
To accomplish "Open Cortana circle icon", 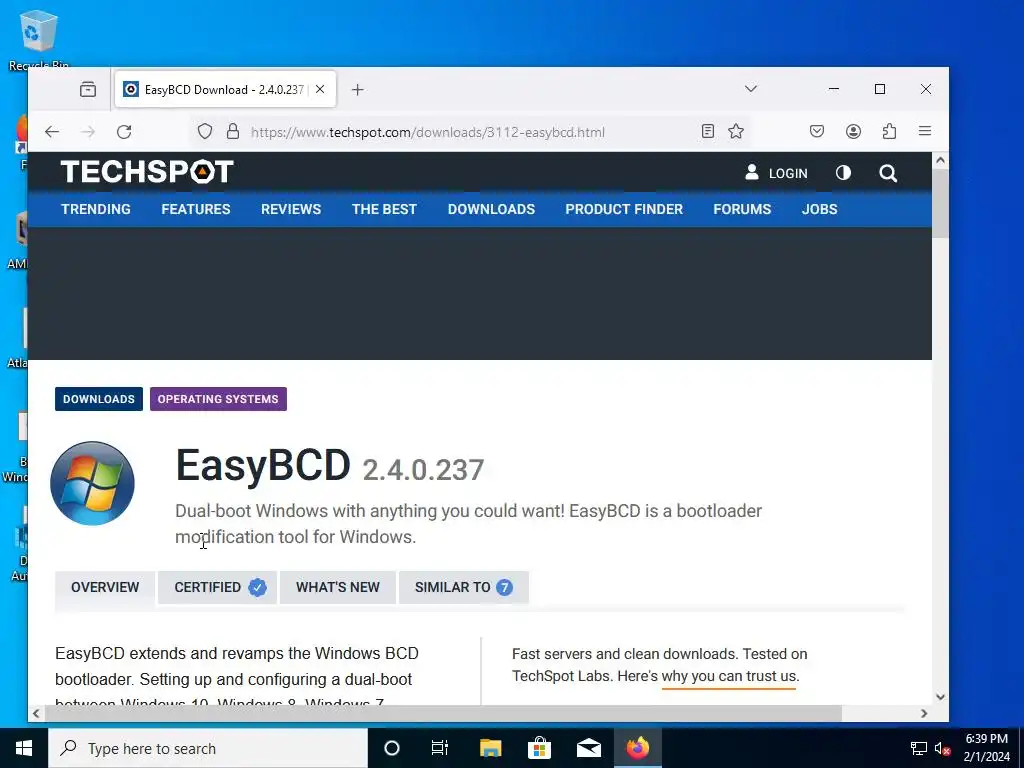I will coord(391,748).
